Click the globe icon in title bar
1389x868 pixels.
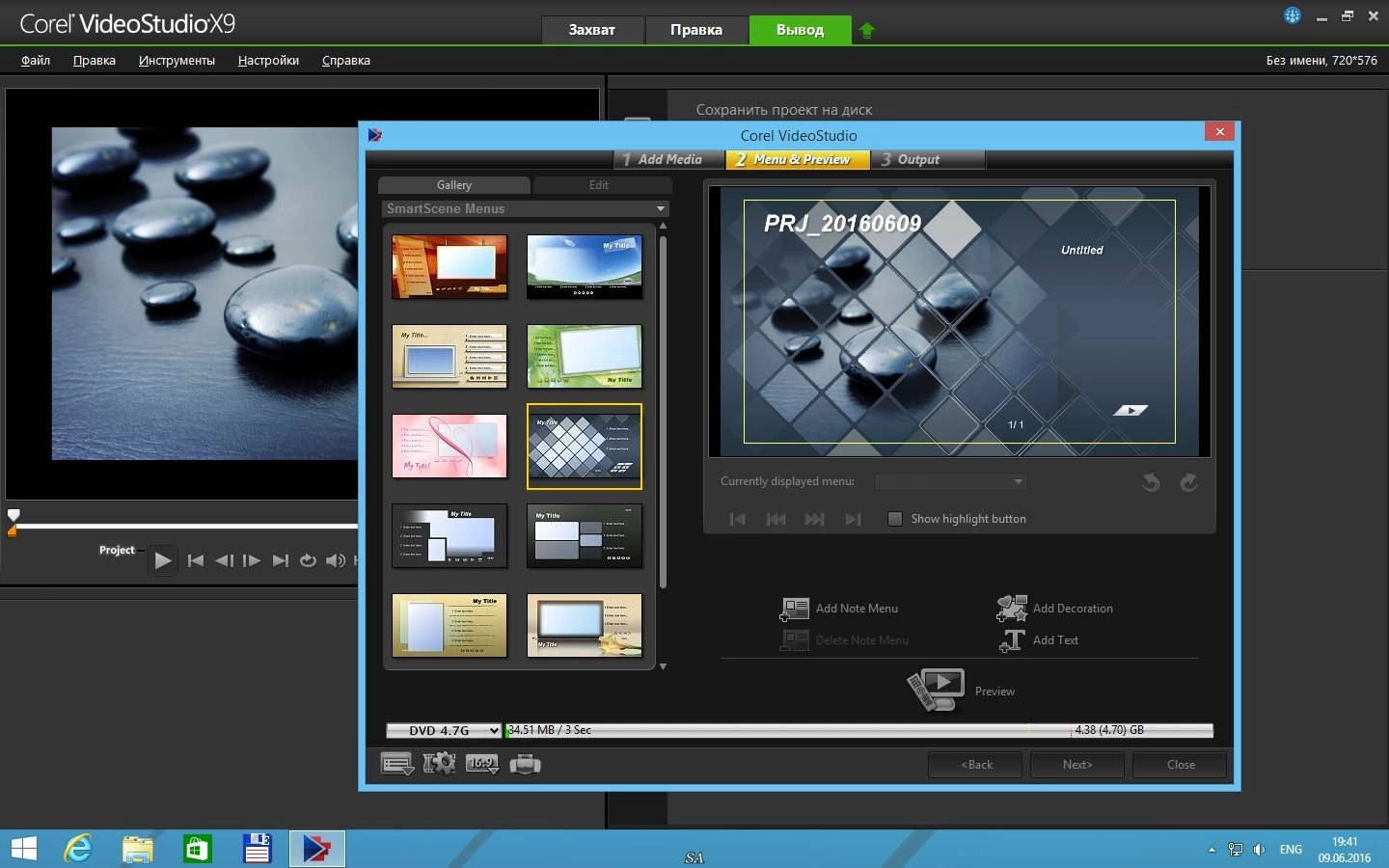(x=1292, y=15)
